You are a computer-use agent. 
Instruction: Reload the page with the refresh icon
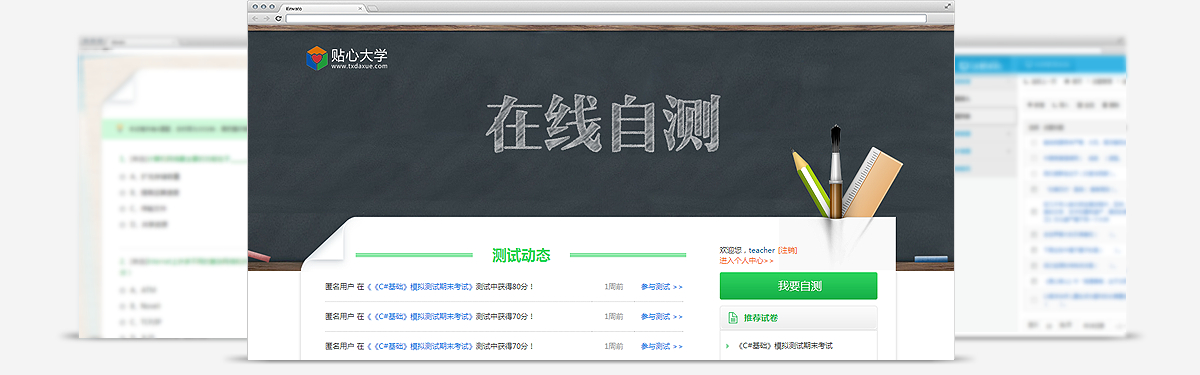point(278,19)
